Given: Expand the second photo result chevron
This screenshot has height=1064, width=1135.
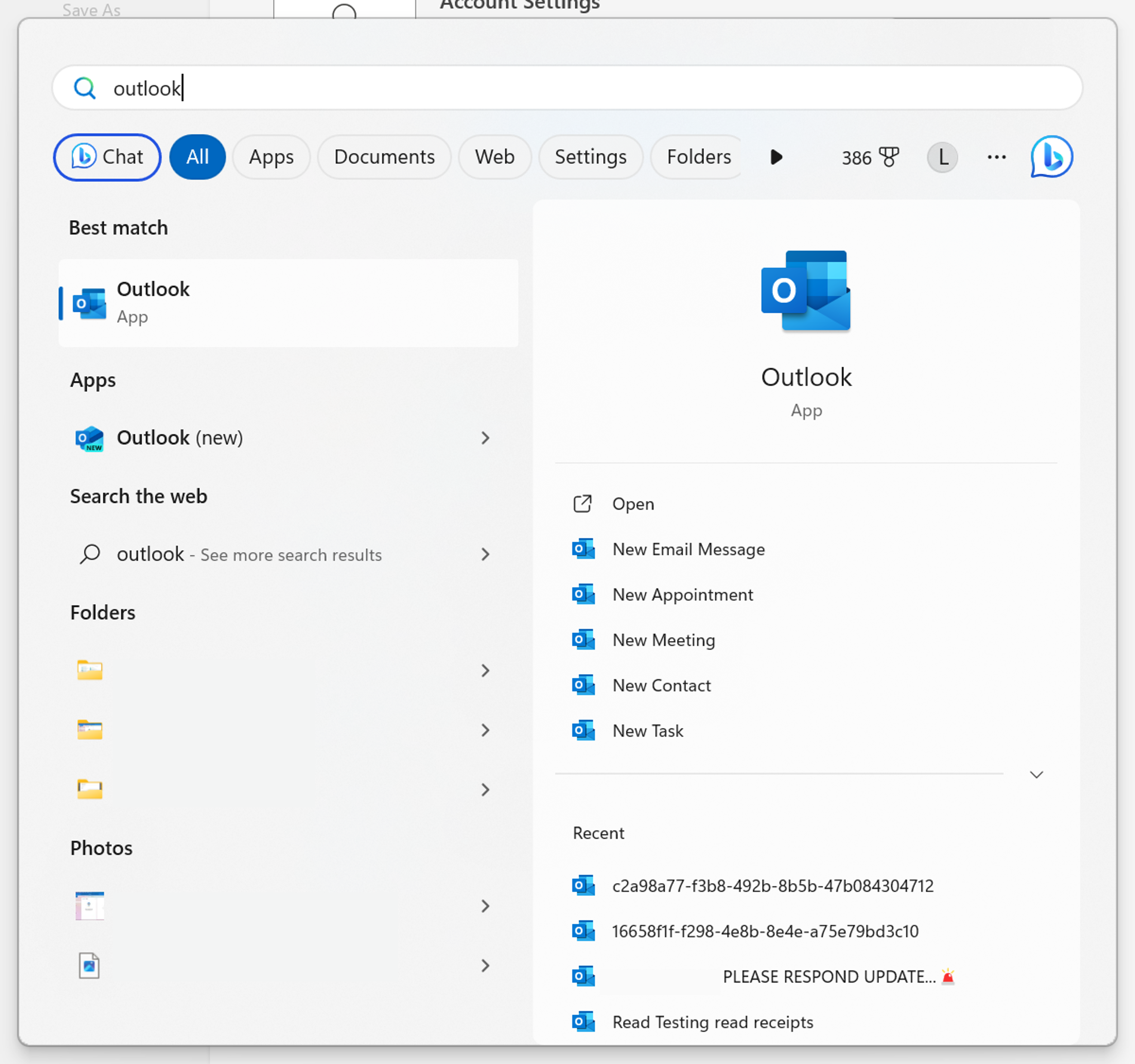Looking at the screenshot, I should pos(485,965).
